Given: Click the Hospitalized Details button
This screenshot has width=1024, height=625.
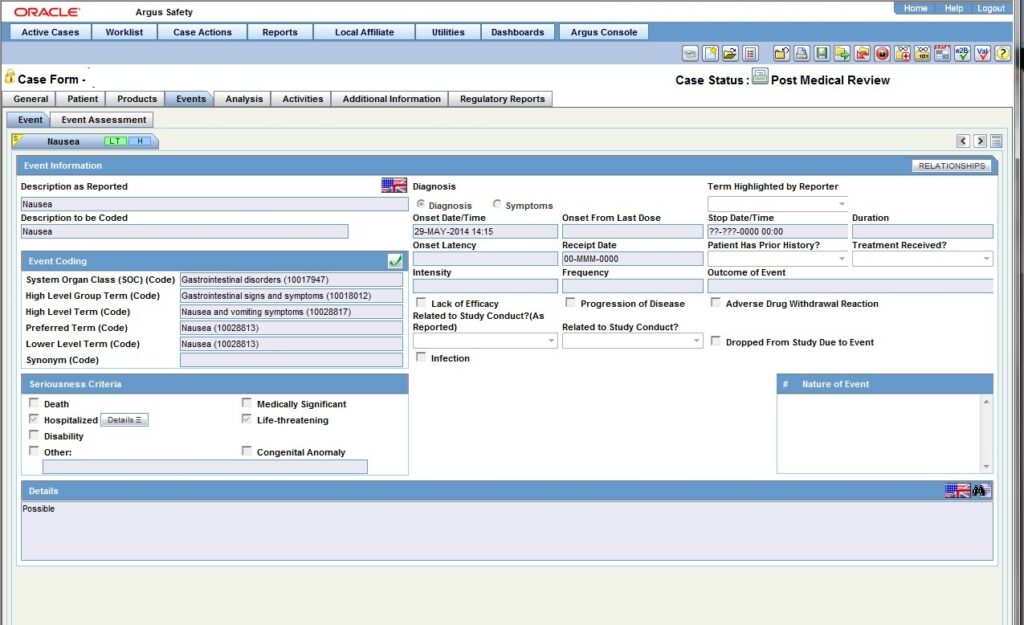Looking at the screenshot, I should pyautogui.click(x=125, y=420).
